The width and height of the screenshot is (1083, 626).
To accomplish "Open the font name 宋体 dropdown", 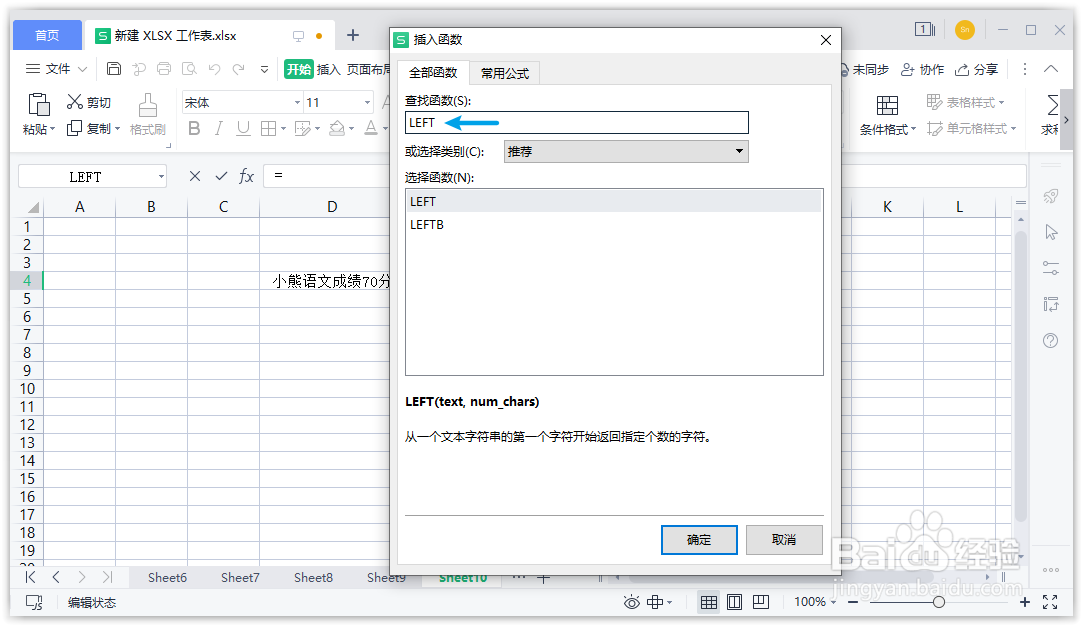I will click(x=296, y=101).
